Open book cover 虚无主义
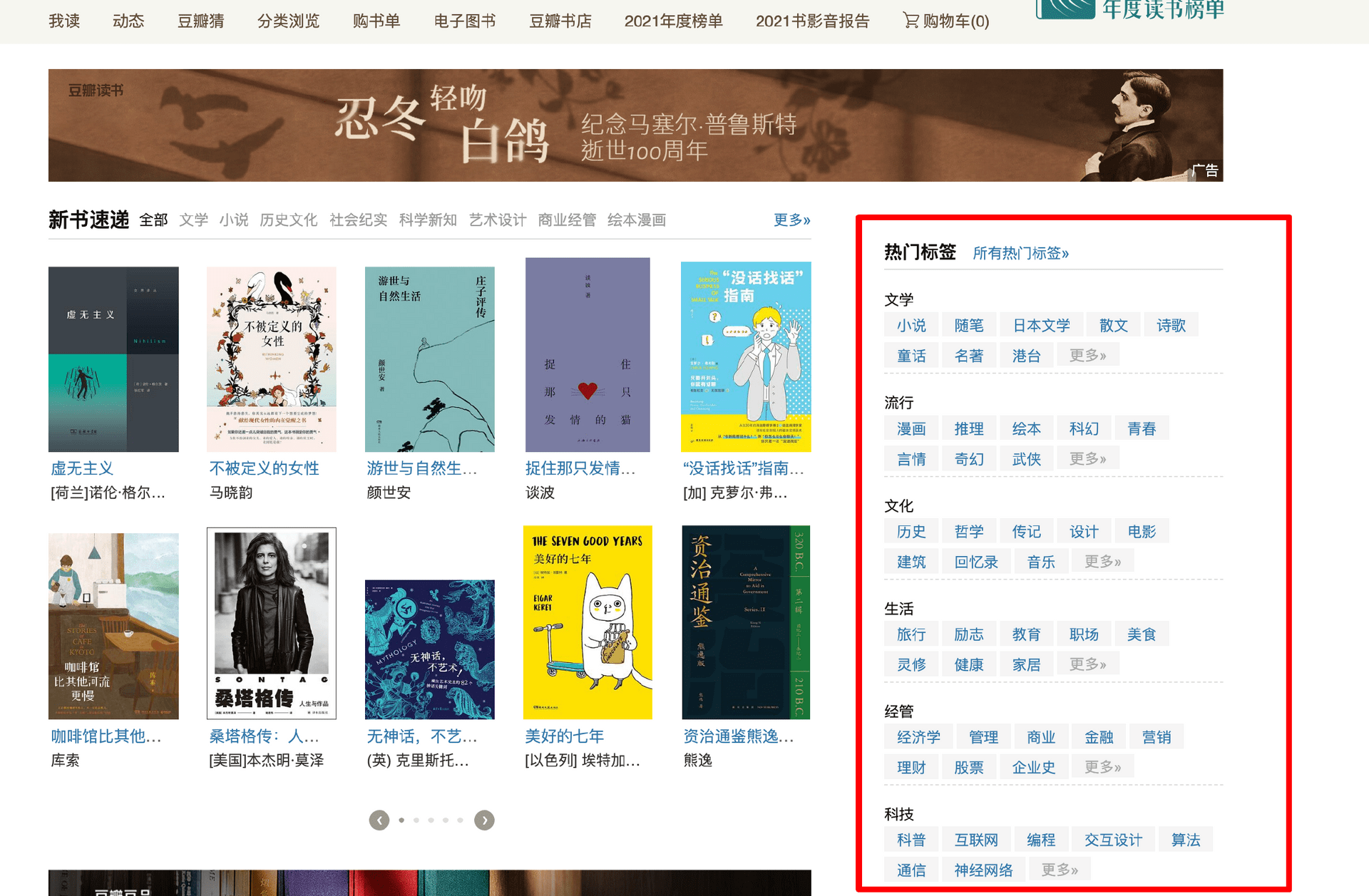Image resolution: width=1369 pixels, height=896 pixels. click(113, 359)
